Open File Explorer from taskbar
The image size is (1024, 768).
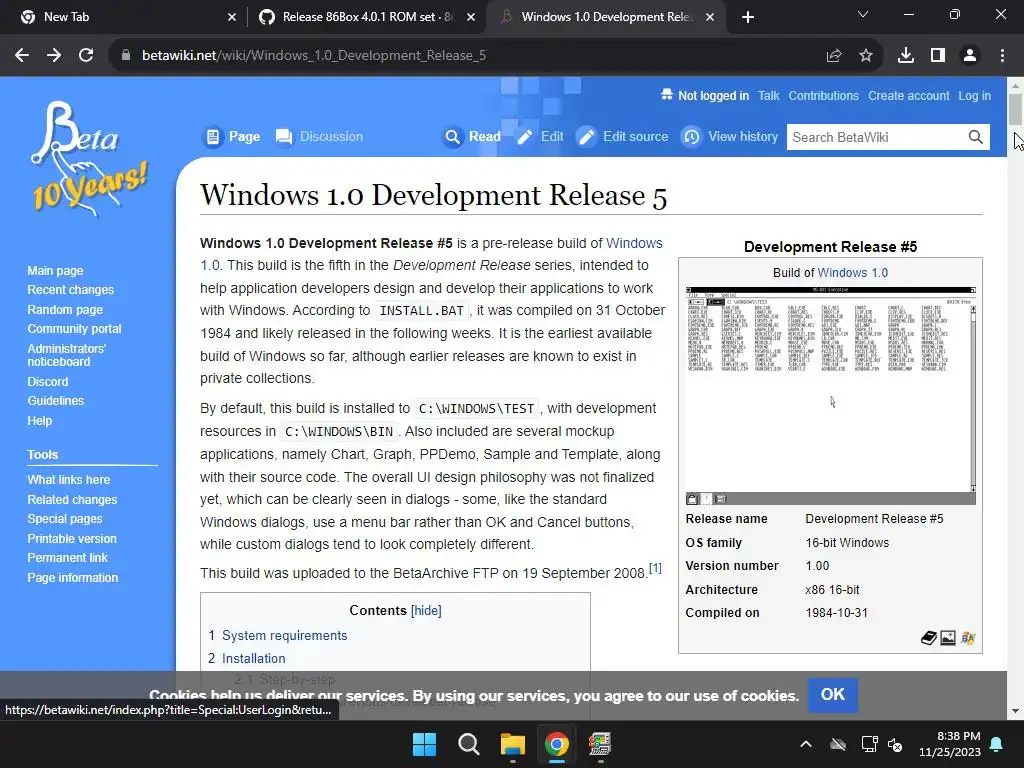pyautogui.click(x=513, y=744)
